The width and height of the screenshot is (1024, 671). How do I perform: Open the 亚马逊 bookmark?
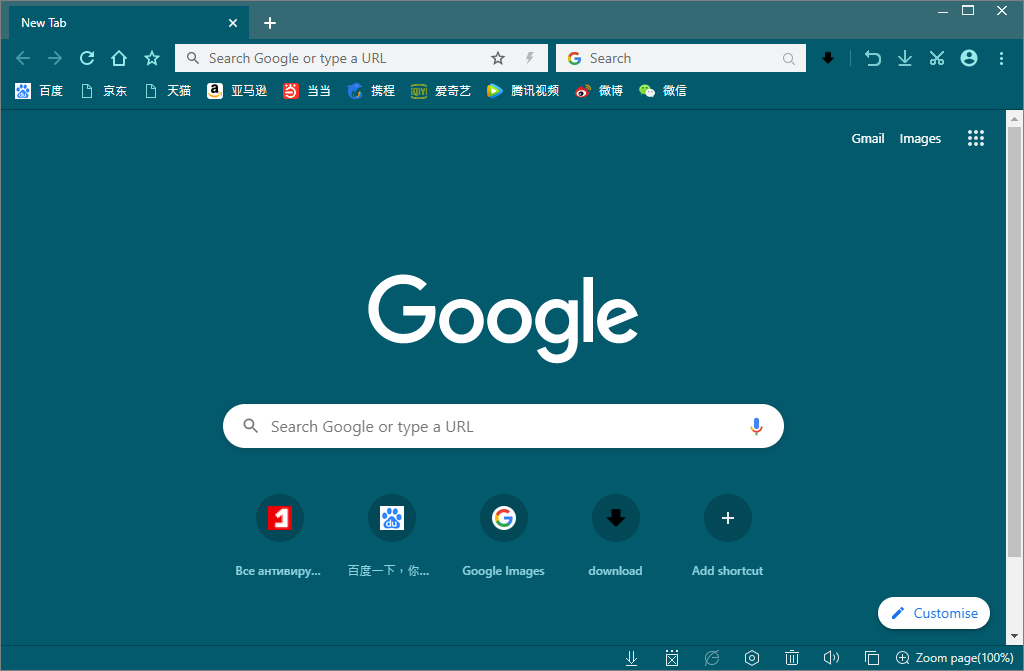(x=237, y=91)
